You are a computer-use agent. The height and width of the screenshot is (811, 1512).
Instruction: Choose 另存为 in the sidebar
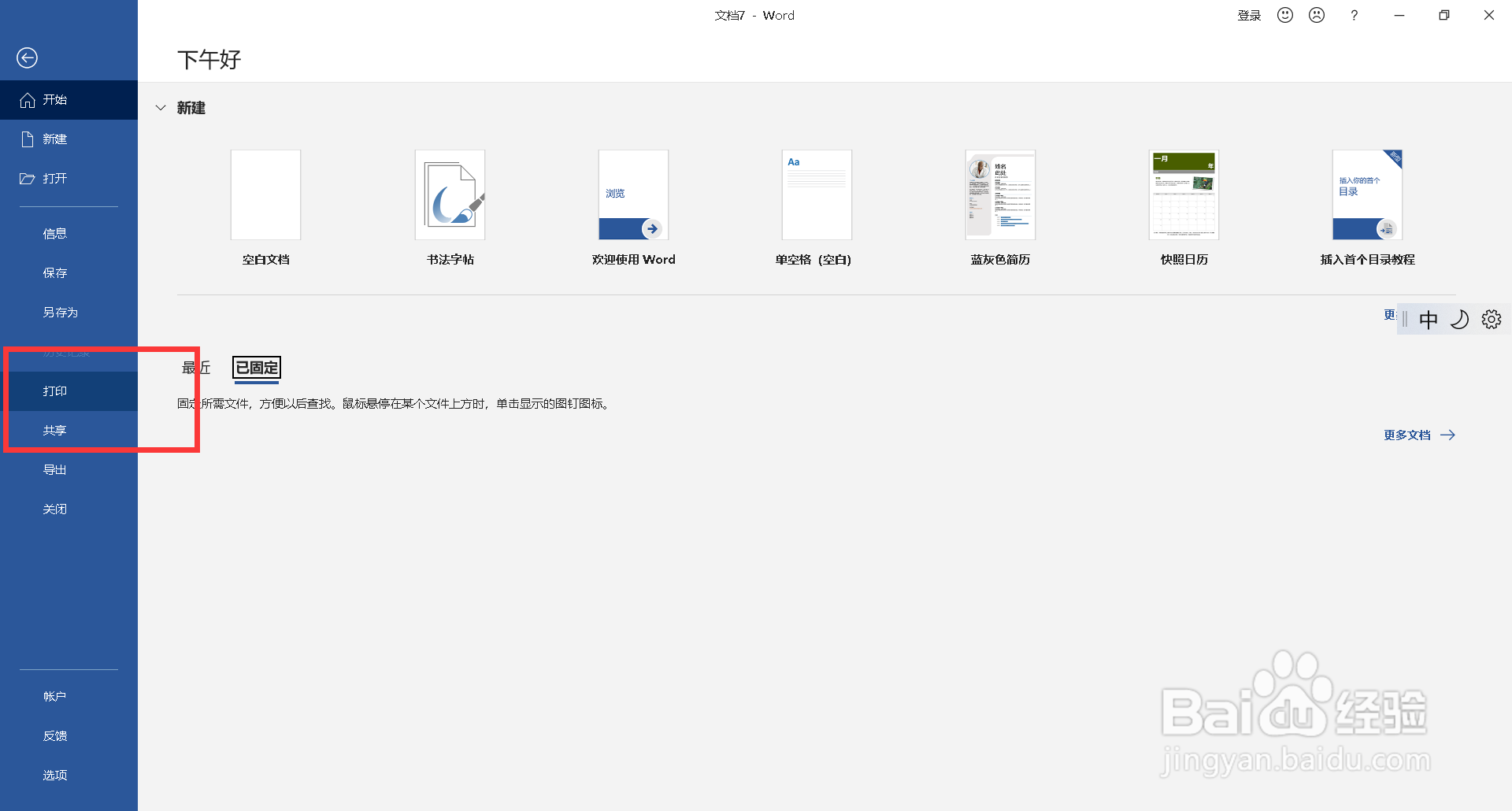click(x=69, y=313)
